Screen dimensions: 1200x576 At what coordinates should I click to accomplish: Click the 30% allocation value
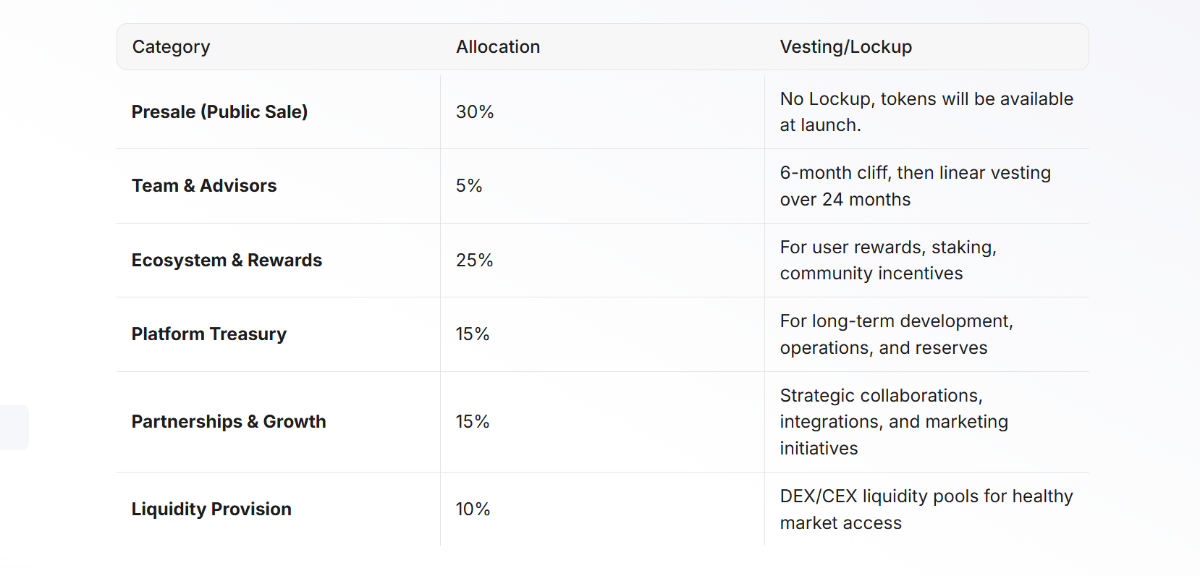point(475,112)
